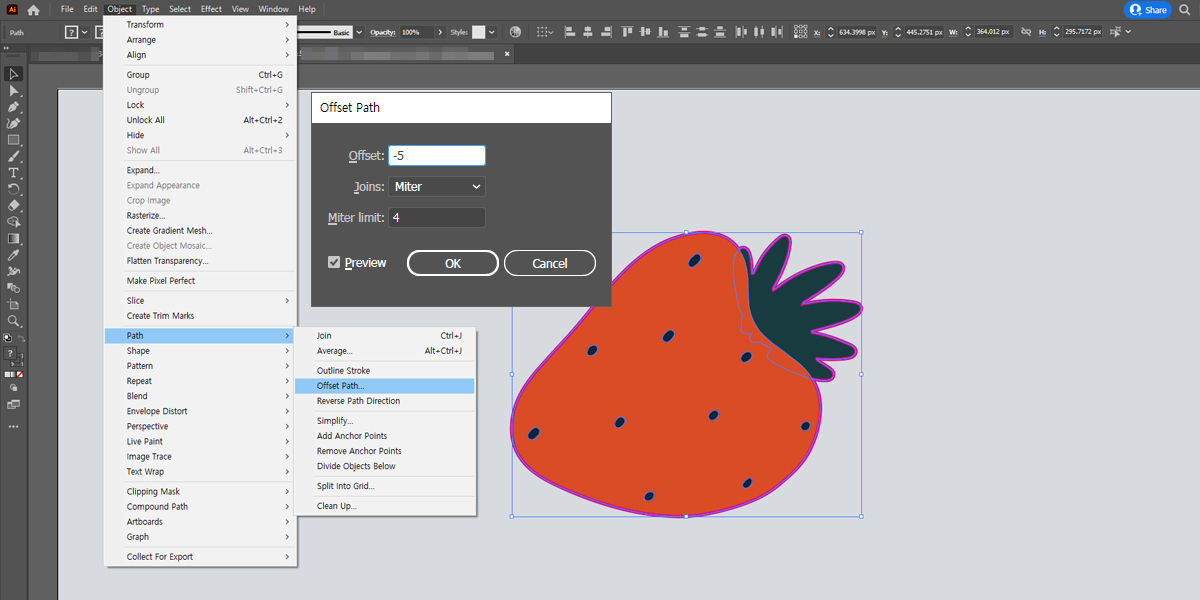Click the H height value field
1200x600 pixels.
pos(1084,32)
